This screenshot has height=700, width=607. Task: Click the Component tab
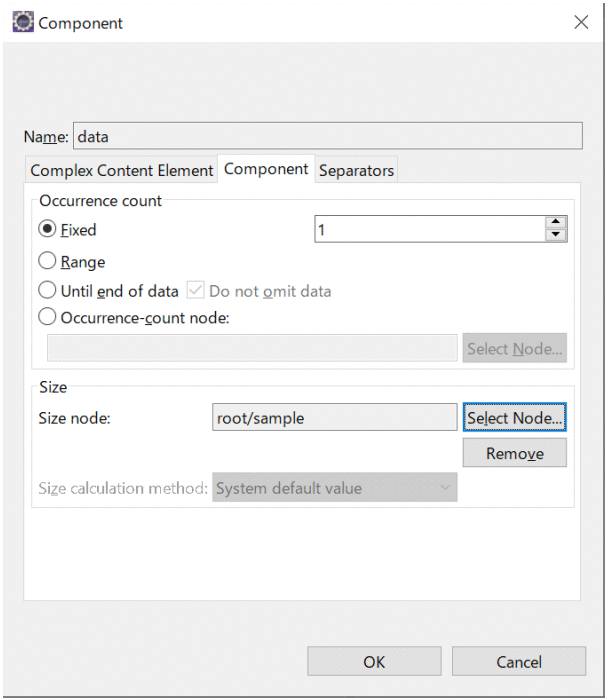tap(266, 169)
